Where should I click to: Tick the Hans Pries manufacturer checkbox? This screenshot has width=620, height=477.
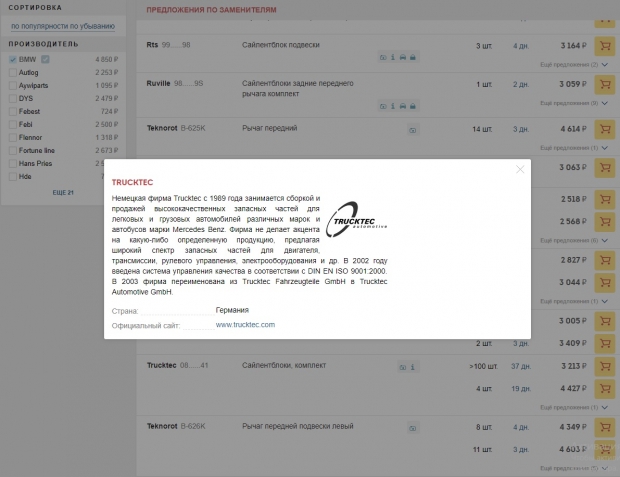[x=12, y=163]
